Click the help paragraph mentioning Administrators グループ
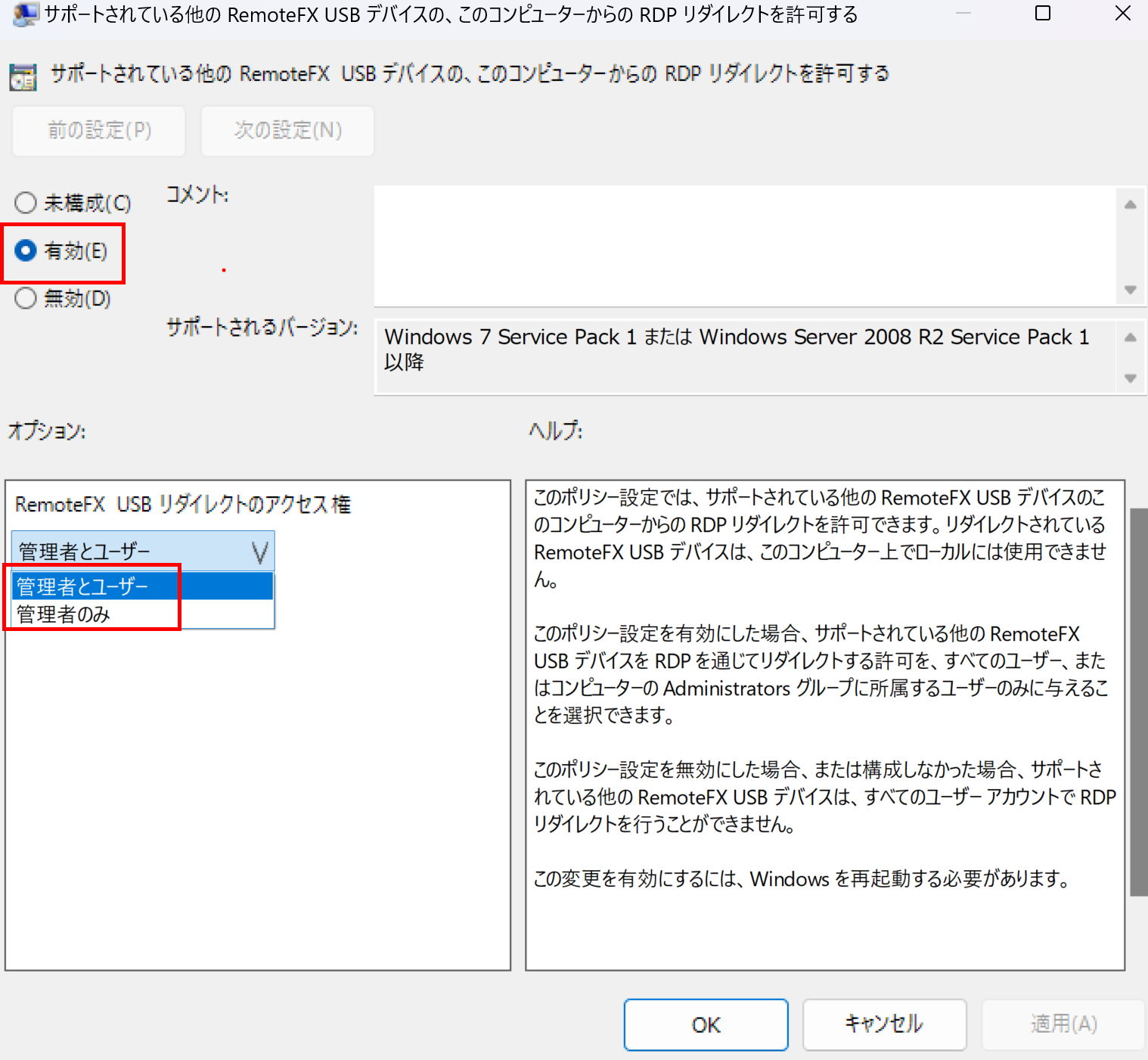The image size is (1148, 1060). [821, 674]
